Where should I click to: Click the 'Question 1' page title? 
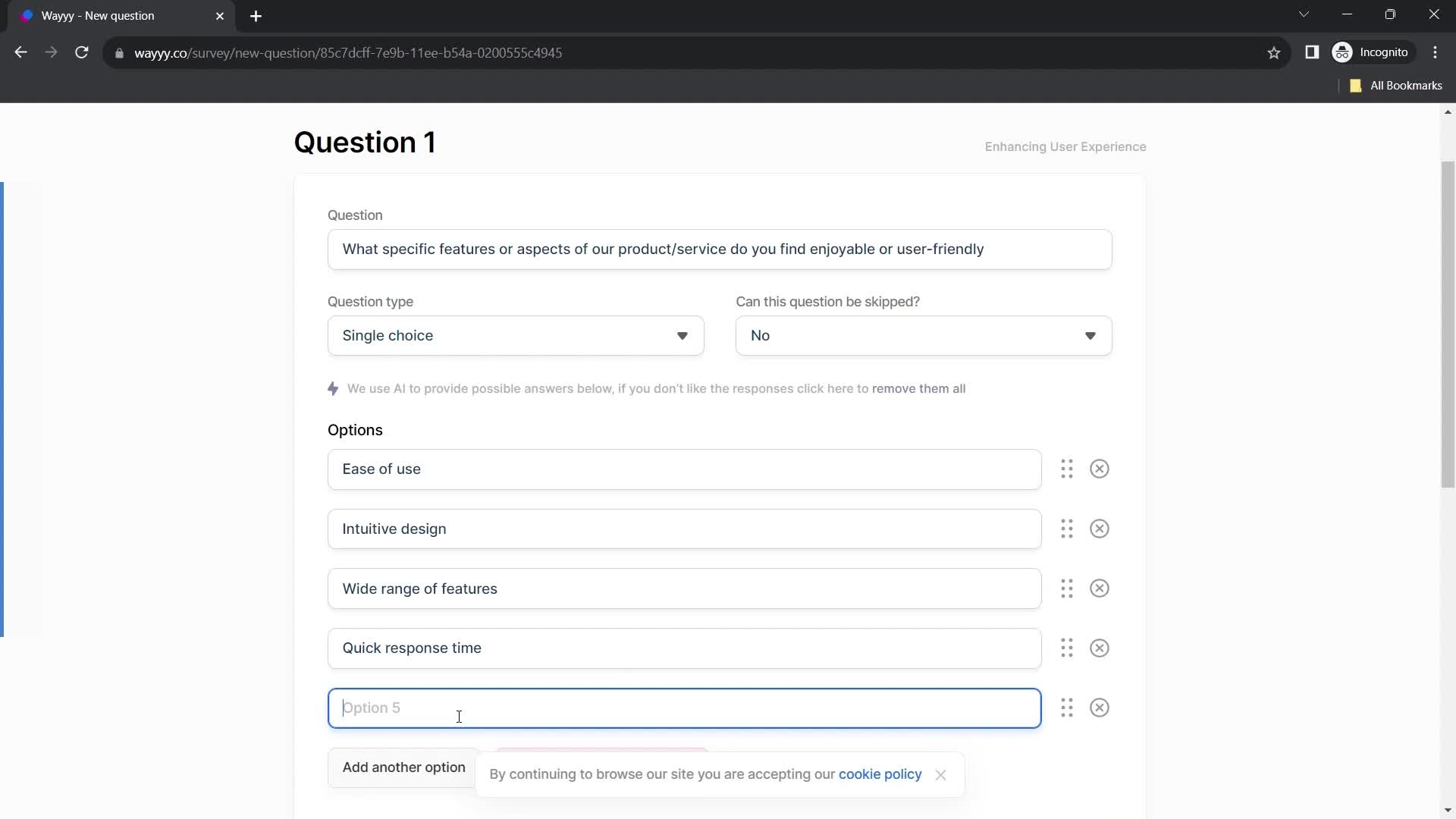tap(365, 142)
